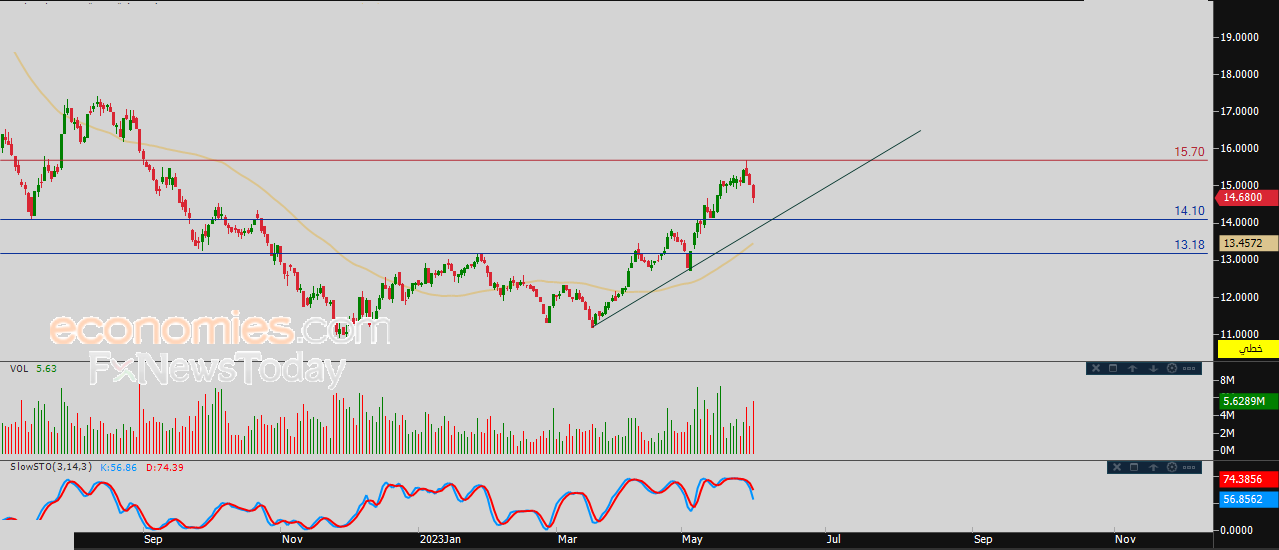Select the 13.18 horizontal support line
The image size is (1279, 550).
800,253
